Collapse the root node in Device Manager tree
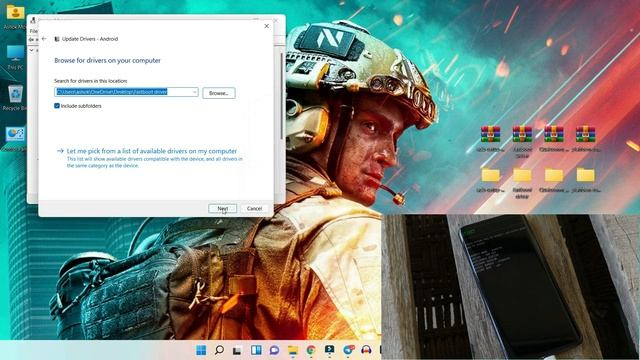This screenshot has width=640, height=360. [32, 50]
